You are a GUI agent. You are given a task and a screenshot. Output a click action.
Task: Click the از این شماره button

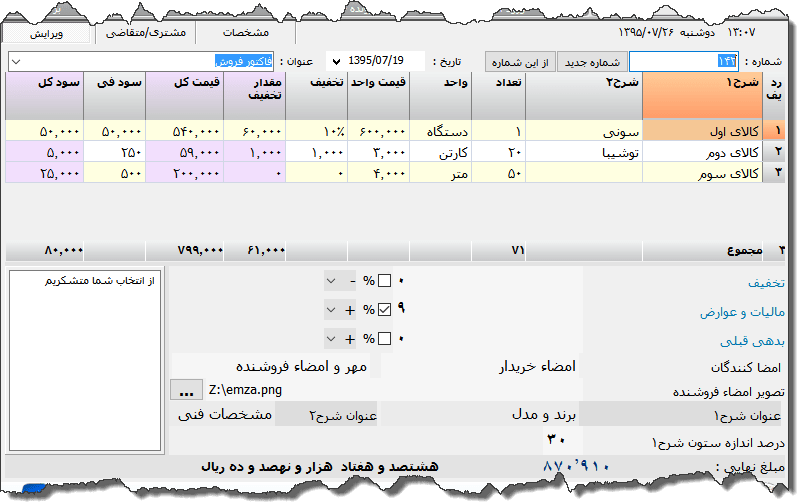point(520,61)
